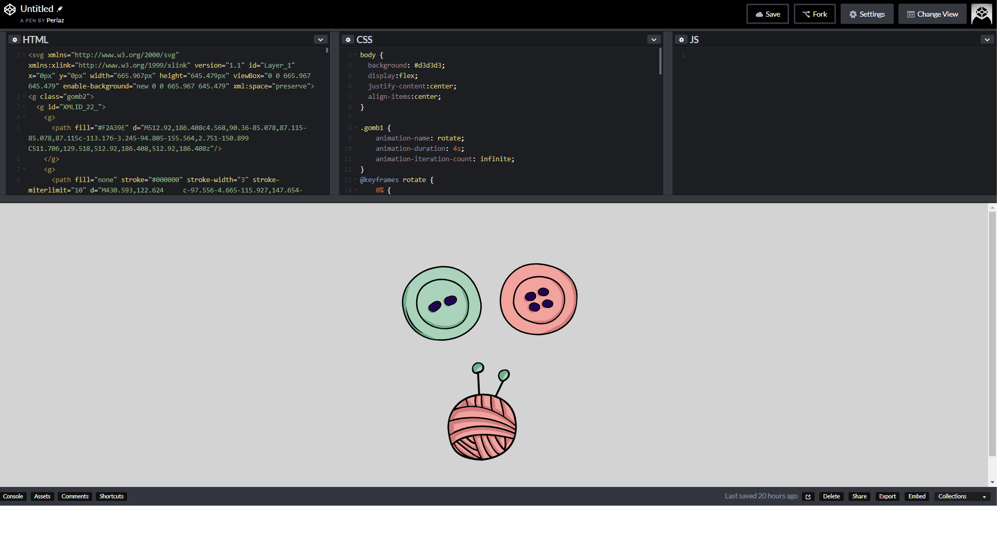Screen dimensions: 1000x541
Task: Open the Change View menu
Action: [x=932, y=14]
